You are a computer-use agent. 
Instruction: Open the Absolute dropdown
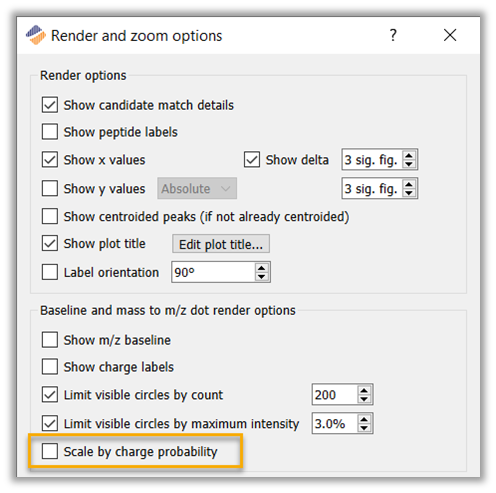coord(197,189)
